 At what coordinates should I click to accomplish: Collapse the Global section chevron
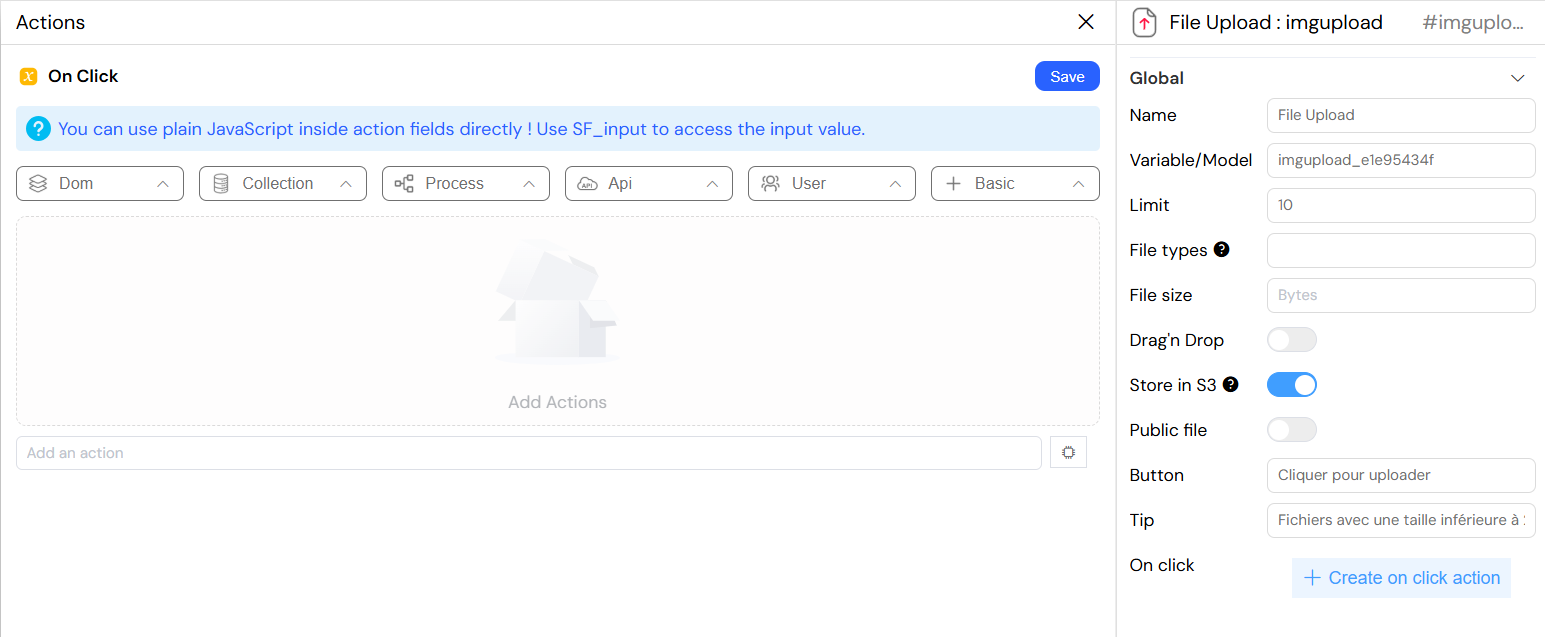point(1518,78)
